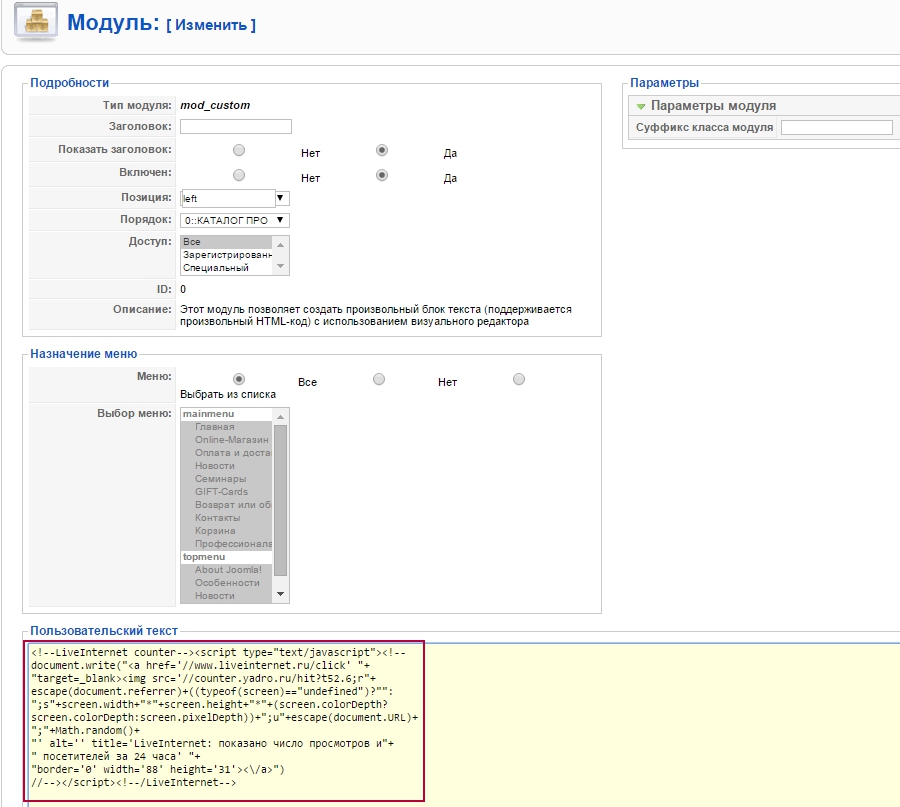Select Новости under mainmenu
This screenshot has width=900, height=807.
click(x=226, y=466)
